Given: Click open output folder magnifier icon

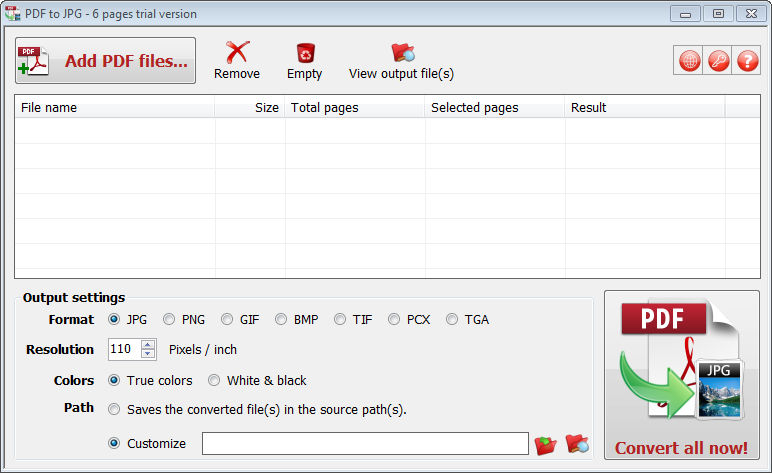Looking at the screenshot, I should [577, 443].
